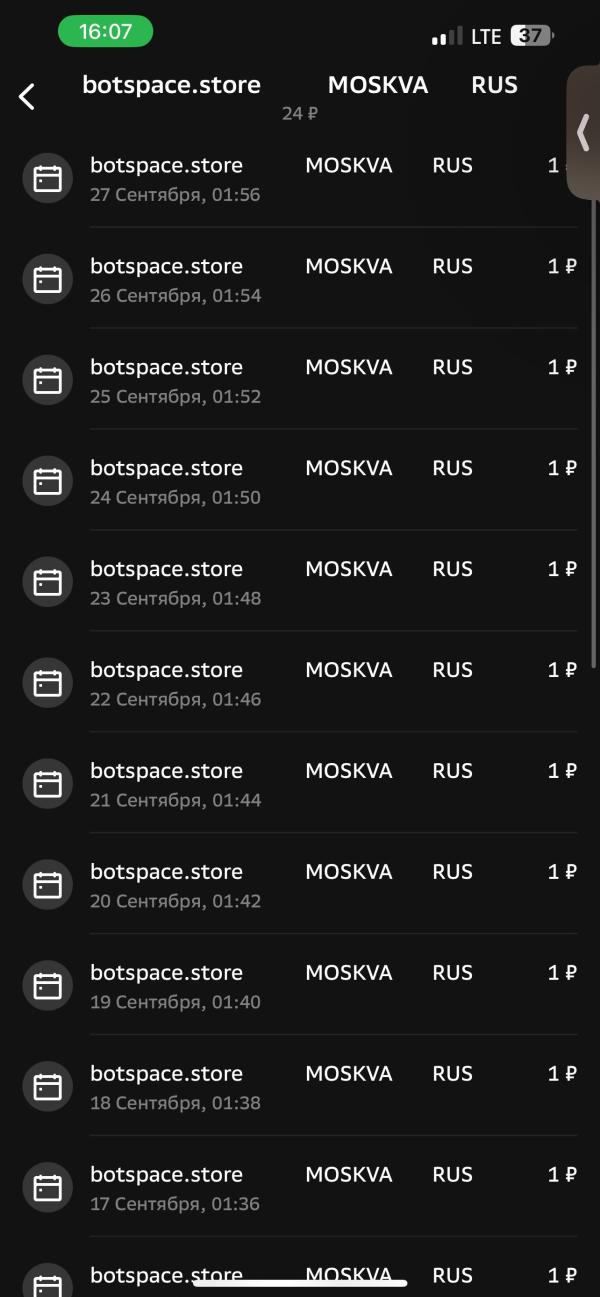Expand the side panel chevron handle

coord(584,132)
